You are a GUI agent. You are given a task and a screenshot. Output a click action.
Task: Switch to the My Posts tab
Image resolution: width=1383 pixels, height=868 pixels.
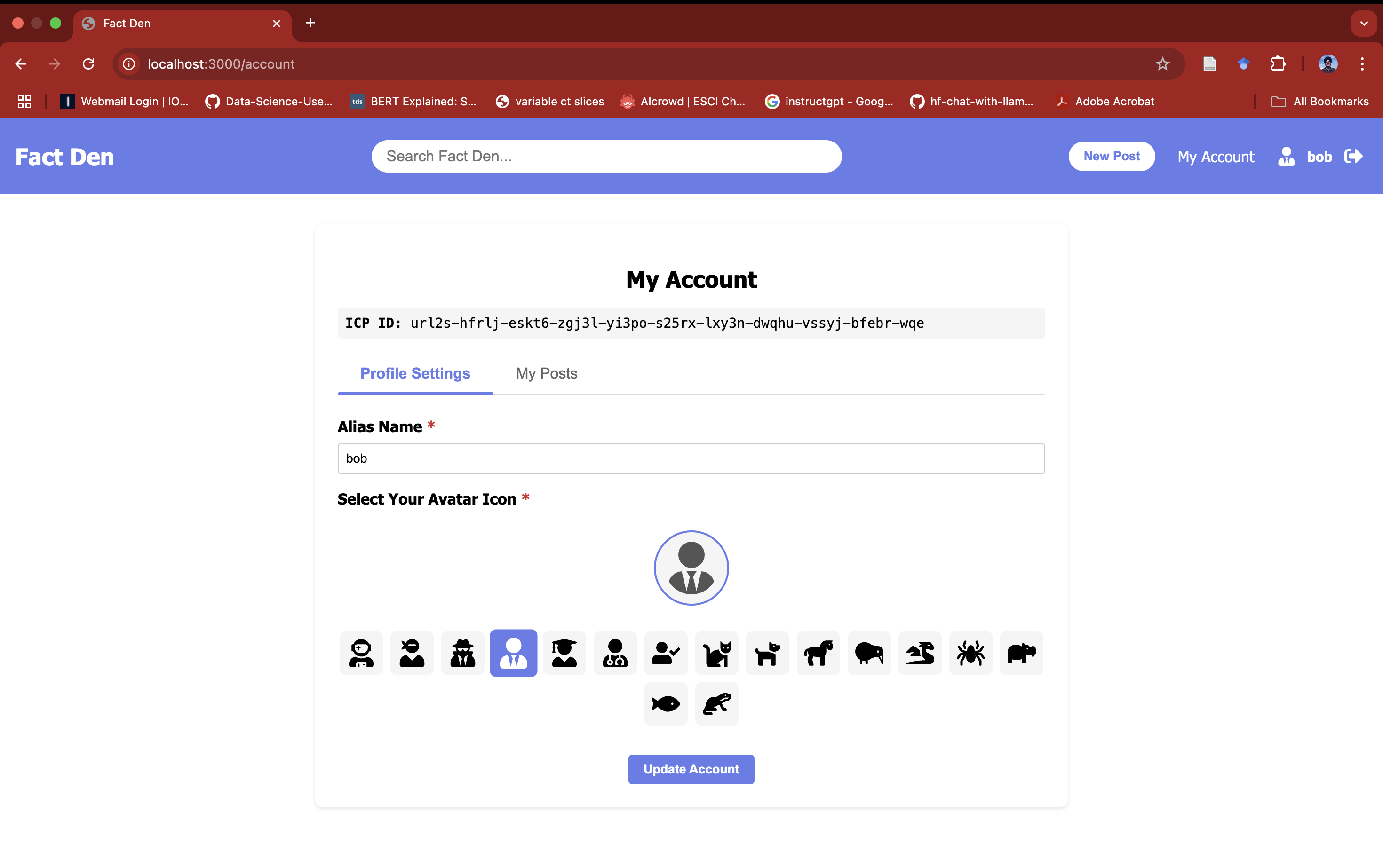(x=546, y=373)
